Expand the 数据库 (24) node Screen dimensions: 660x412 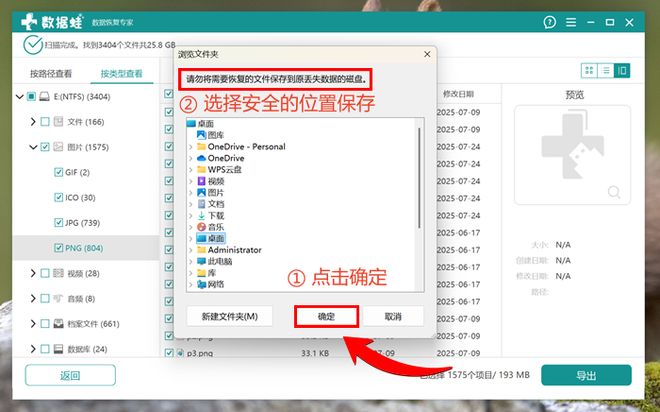point(33,349)
